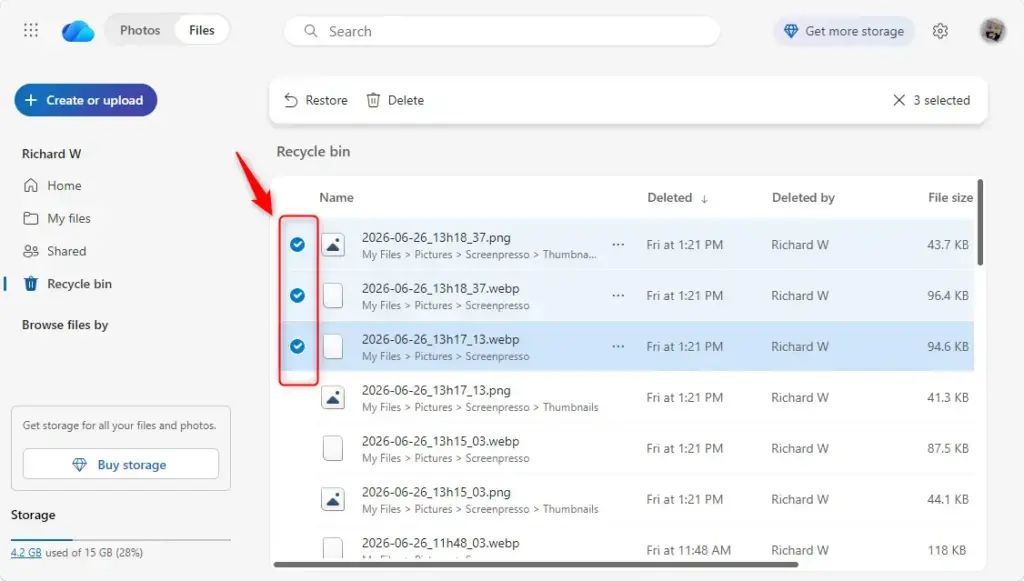The image size is (1024, 581).
Task: Open the settings gear icon
Action: tap(940, 31)
